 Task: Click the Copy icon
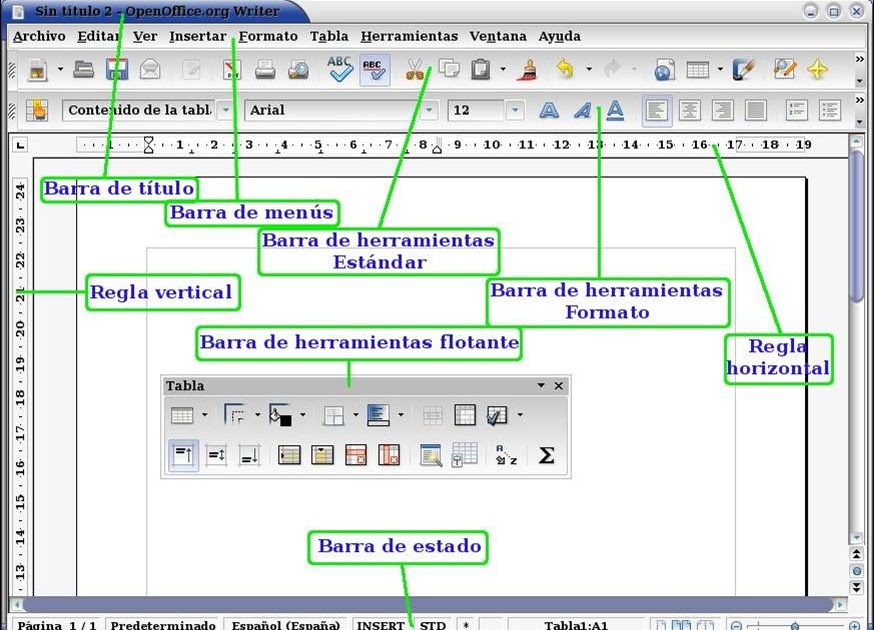(x=449, y=69)
